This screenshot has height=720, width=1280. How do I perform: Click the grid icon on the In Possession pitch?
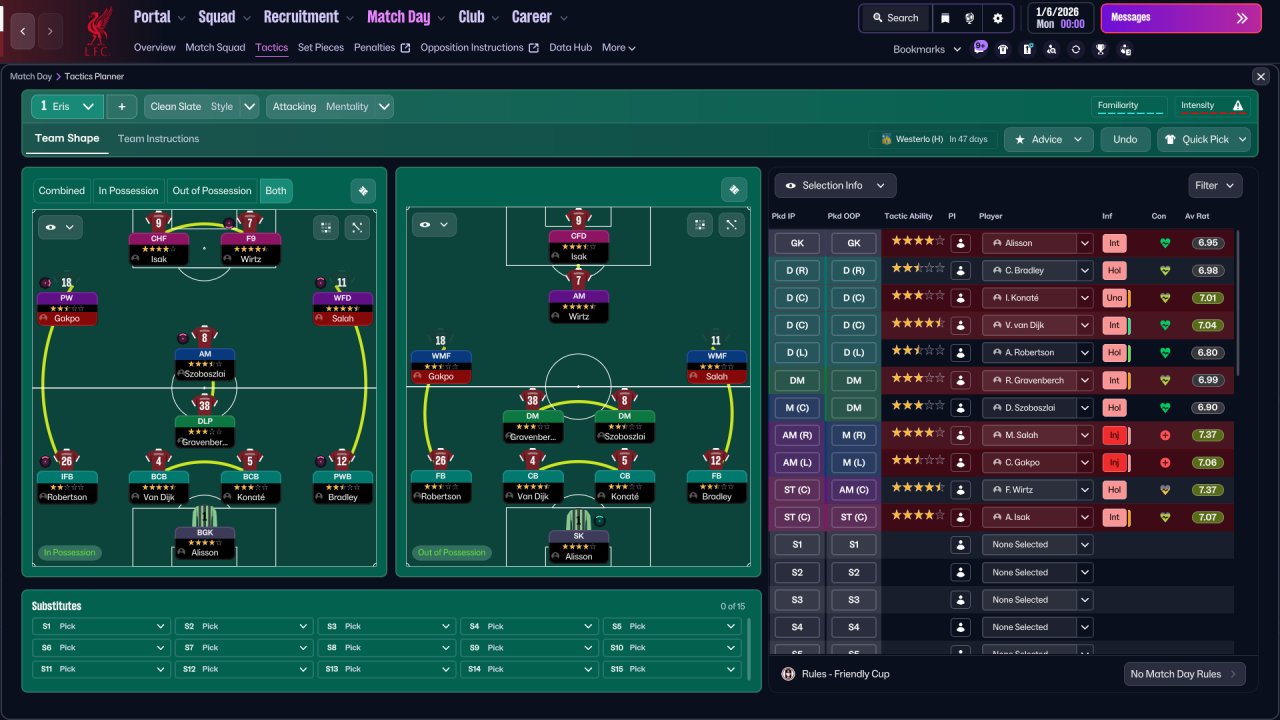326,227
